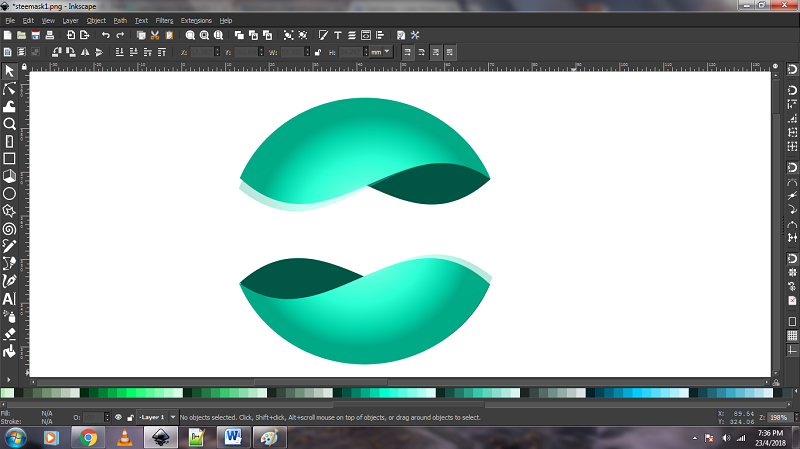Image resolution: width=800 pixels, height=449 pixels.
Task: Open the Object menu
Action: [x=96, y=20]
